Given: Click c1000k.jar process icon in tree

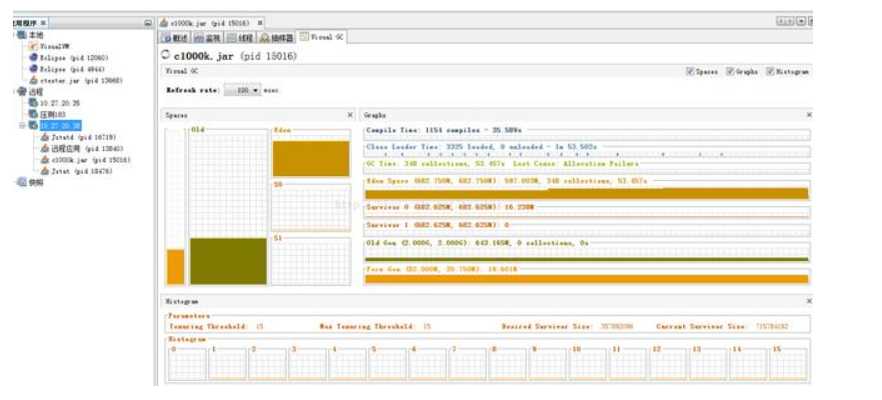Looking at the screenshot, I should pos(45,160).
